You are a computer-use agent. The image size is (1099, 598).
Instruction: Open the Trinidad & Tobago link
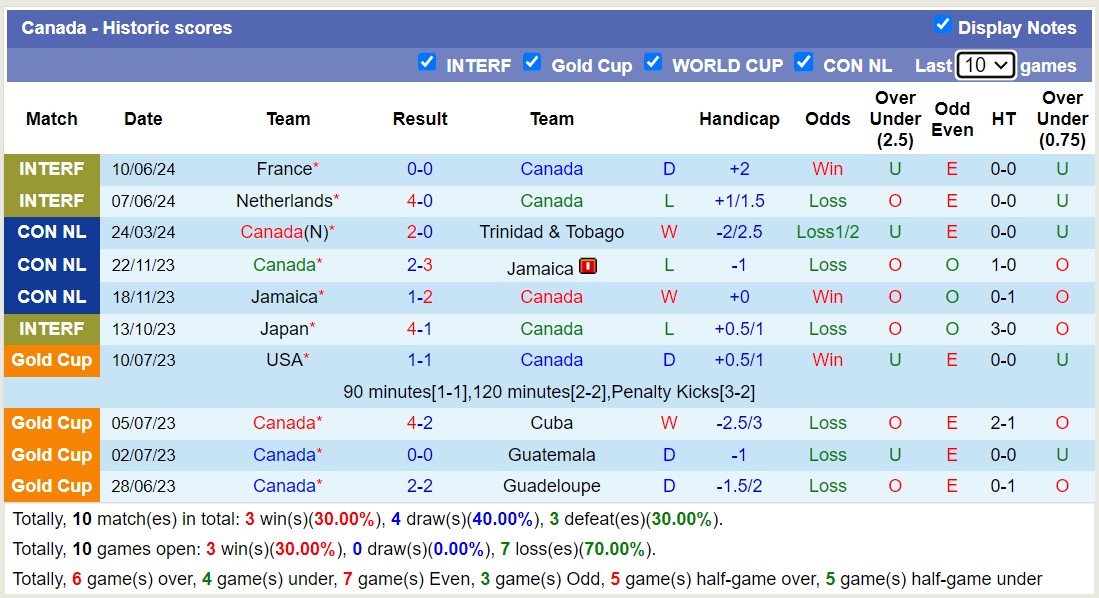[551, 232]
